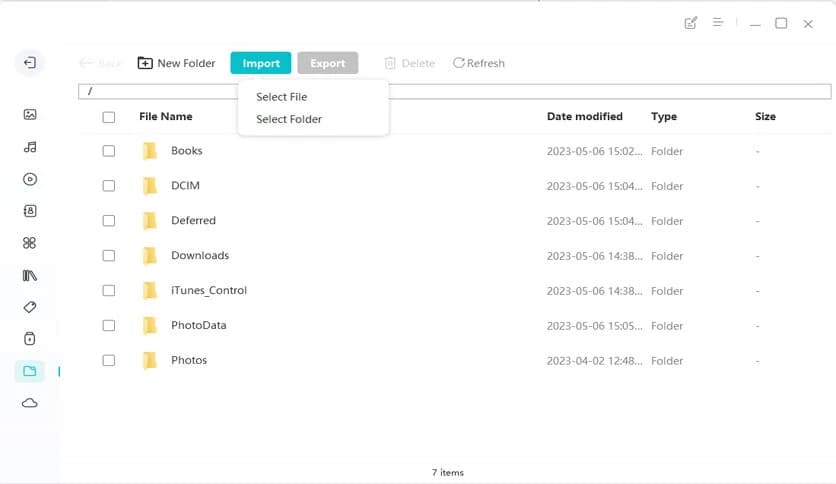The image size is (836, 484).
Task: Sort by File Name column header
Action: tap(166, 116)
